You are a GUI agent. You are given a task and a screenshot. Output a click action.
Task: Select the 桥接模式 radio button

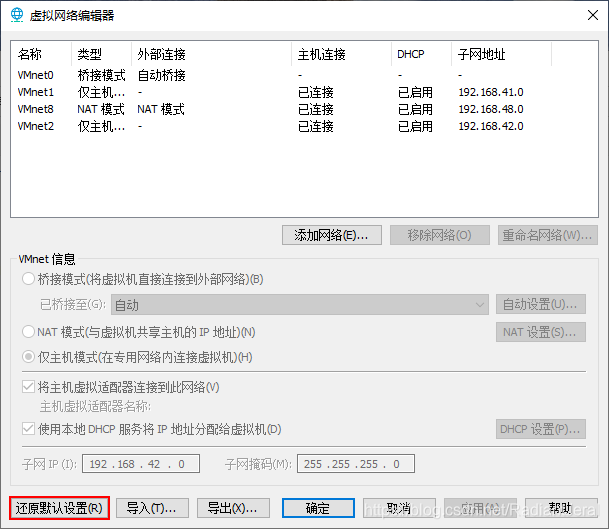[x=28, y=279]
